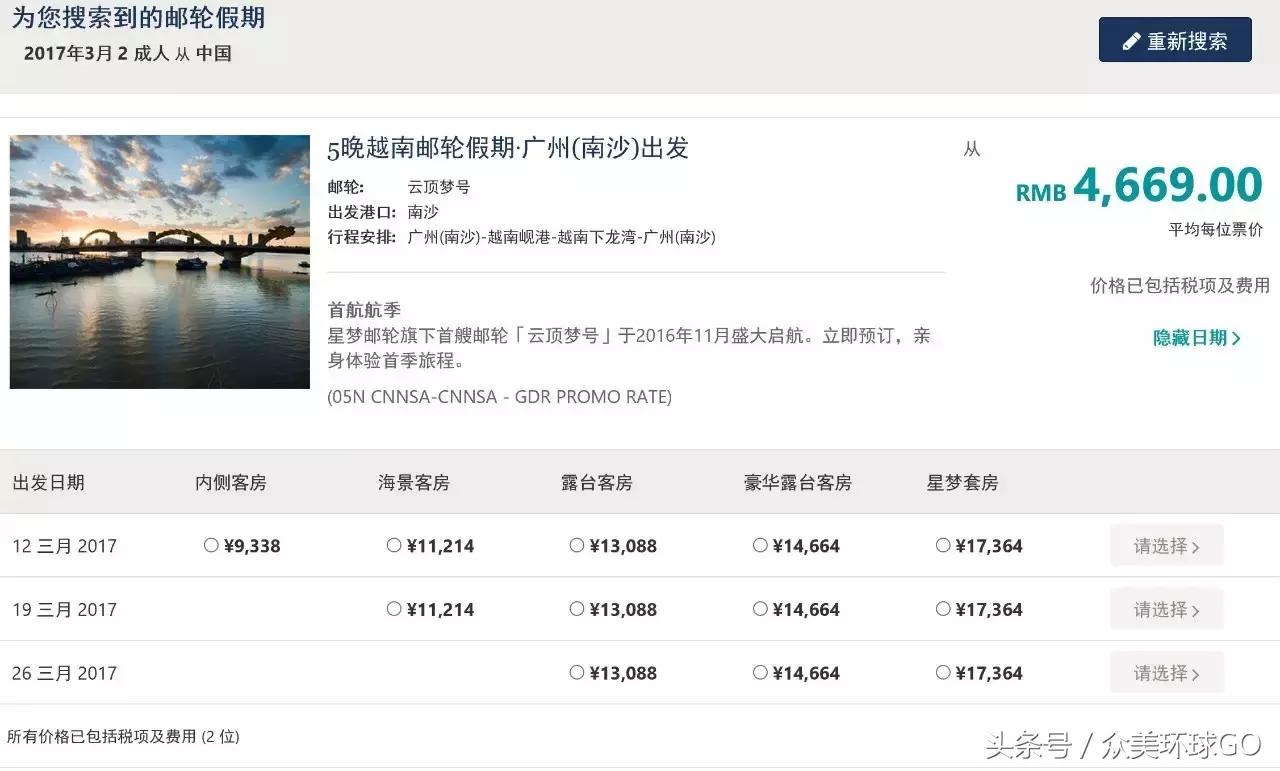Image resolution: width=1280 pixels, height=771 pixels.
Task: Select ¥13,088 balcony fare on 26 March row
Action: click(577, 672)
